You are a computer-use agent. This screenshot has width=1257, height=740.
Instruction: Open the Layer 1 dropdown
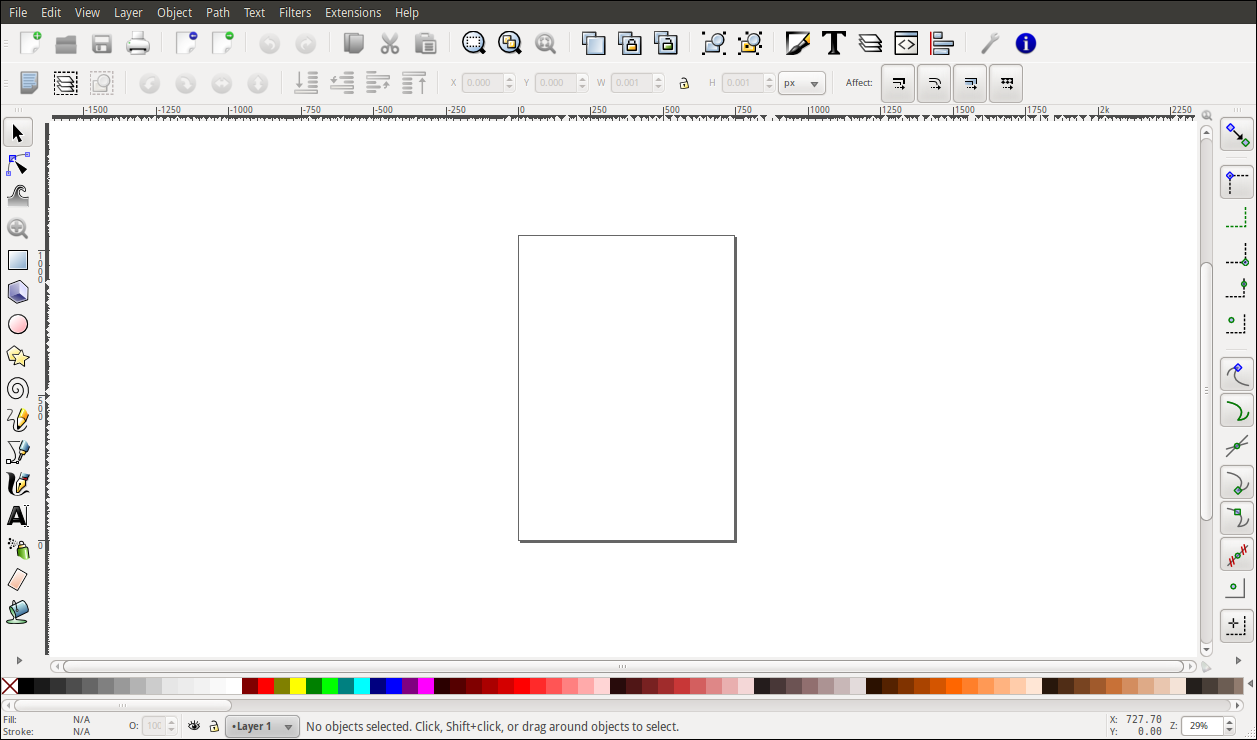tap(263, 726)
